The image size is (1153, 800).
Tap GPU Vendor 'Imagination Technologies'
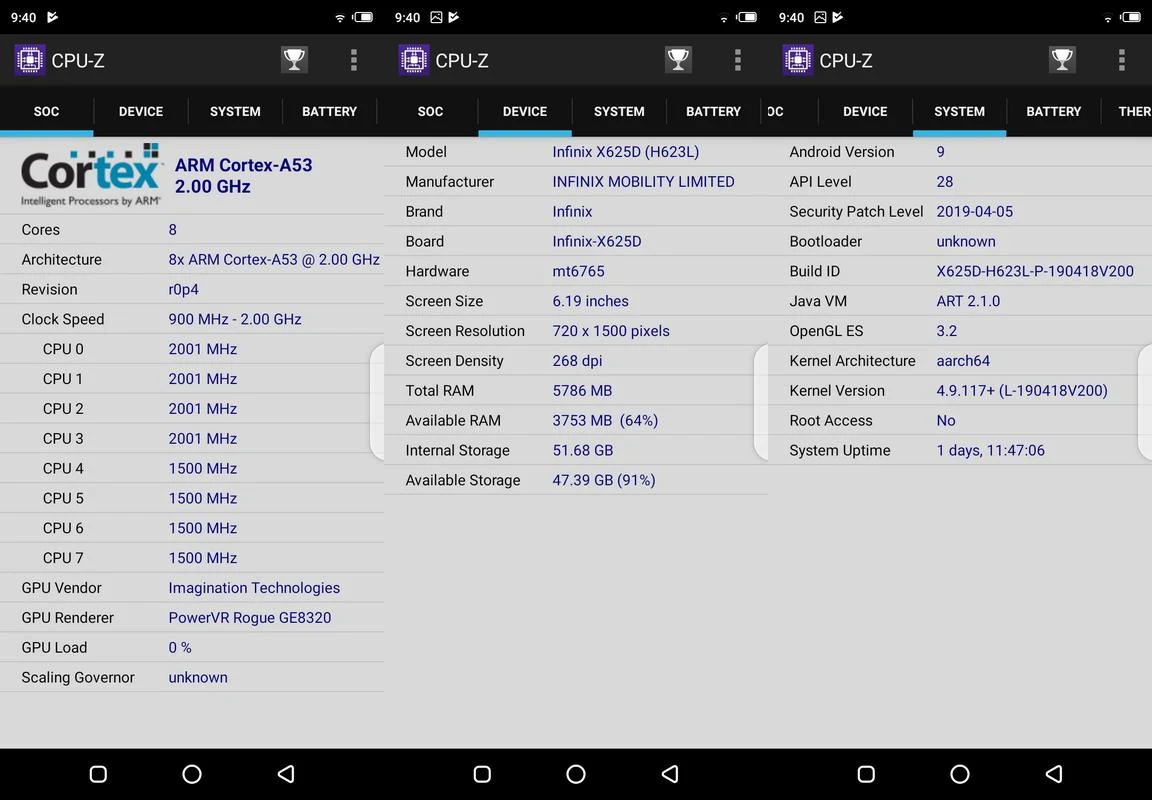coord(254,588)
